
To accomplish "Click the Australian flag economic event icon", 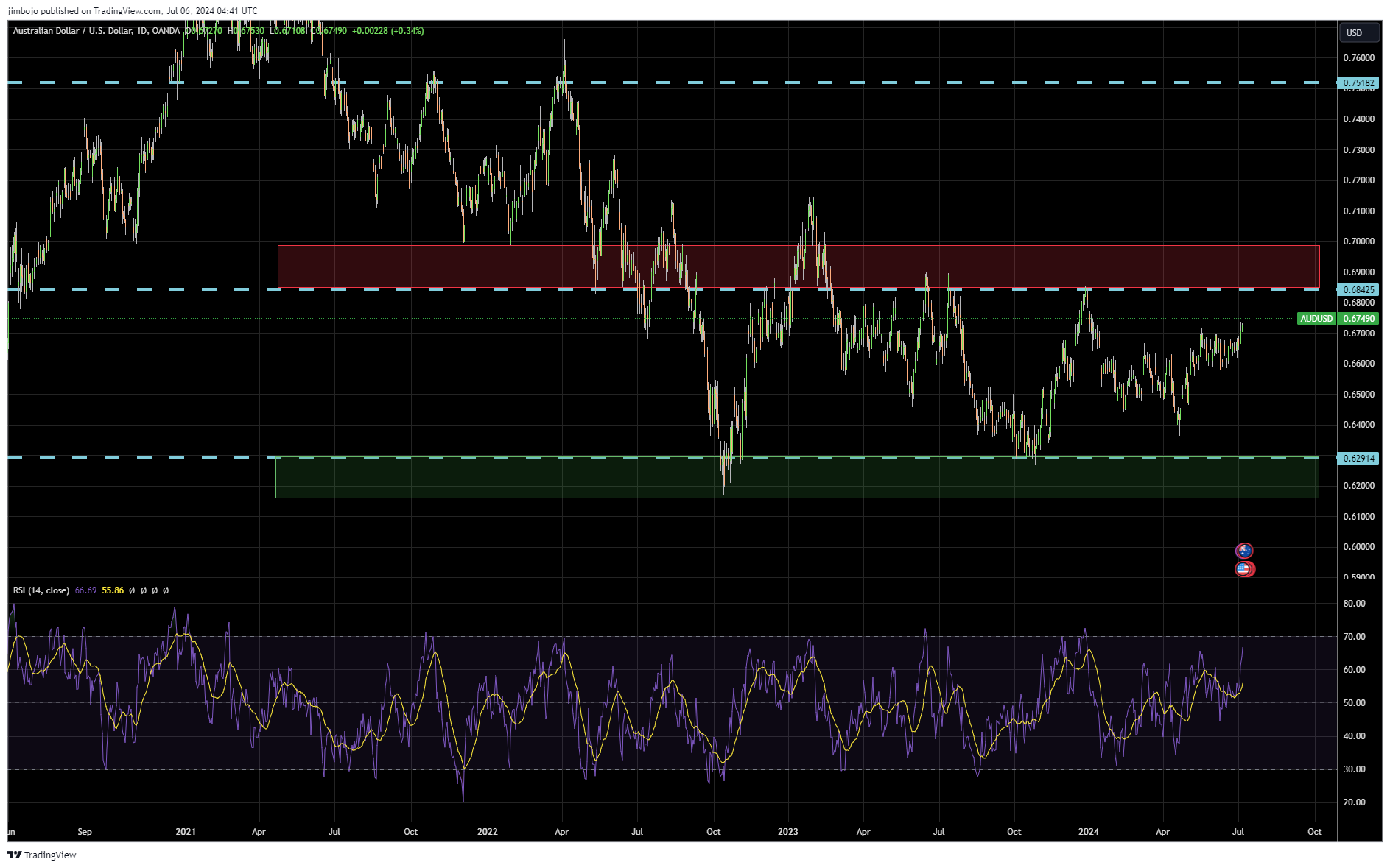I will click(1244, 551).
